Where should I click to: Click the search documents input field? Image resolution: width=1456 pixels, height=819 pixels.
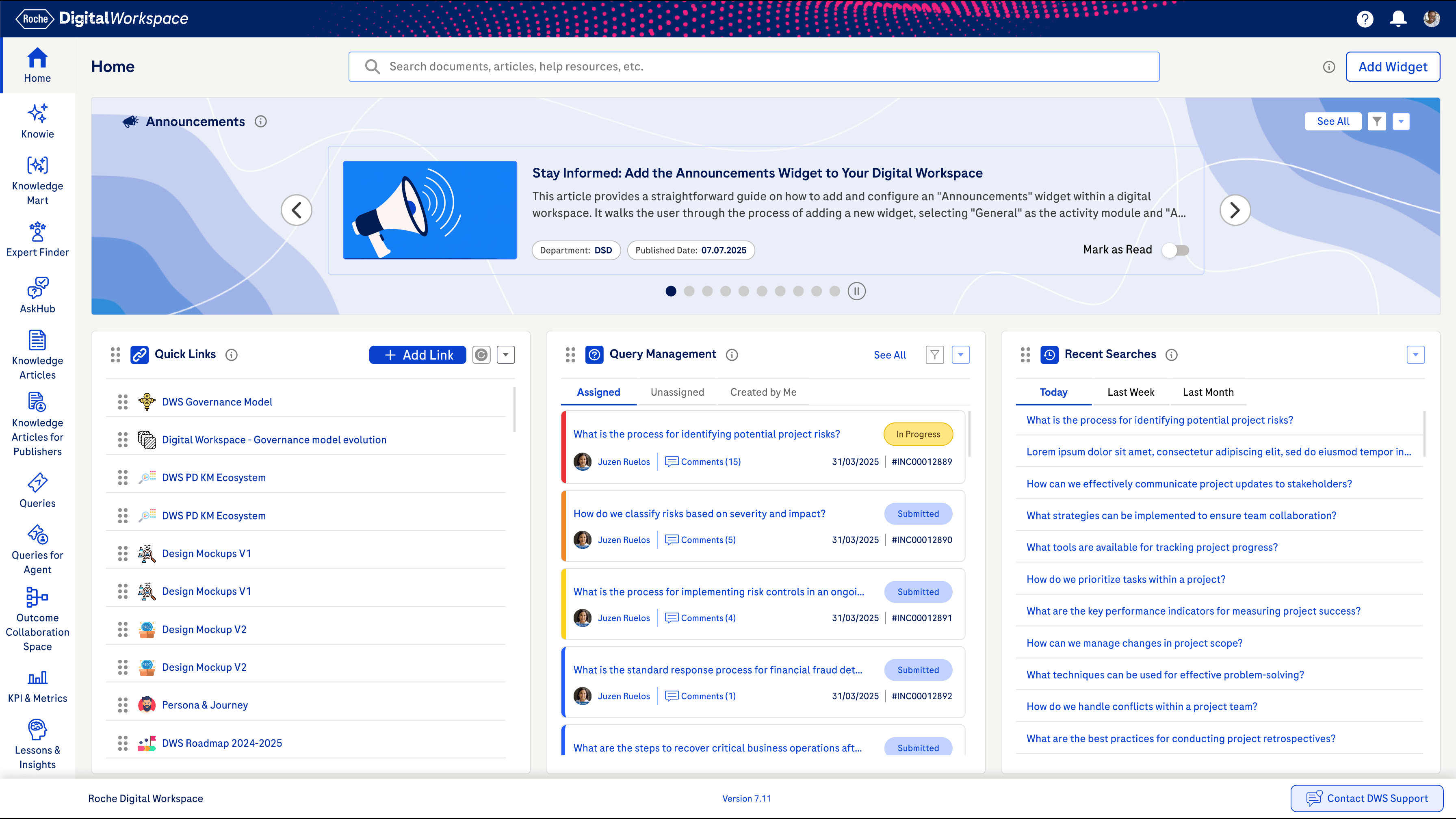pos(754,67)
